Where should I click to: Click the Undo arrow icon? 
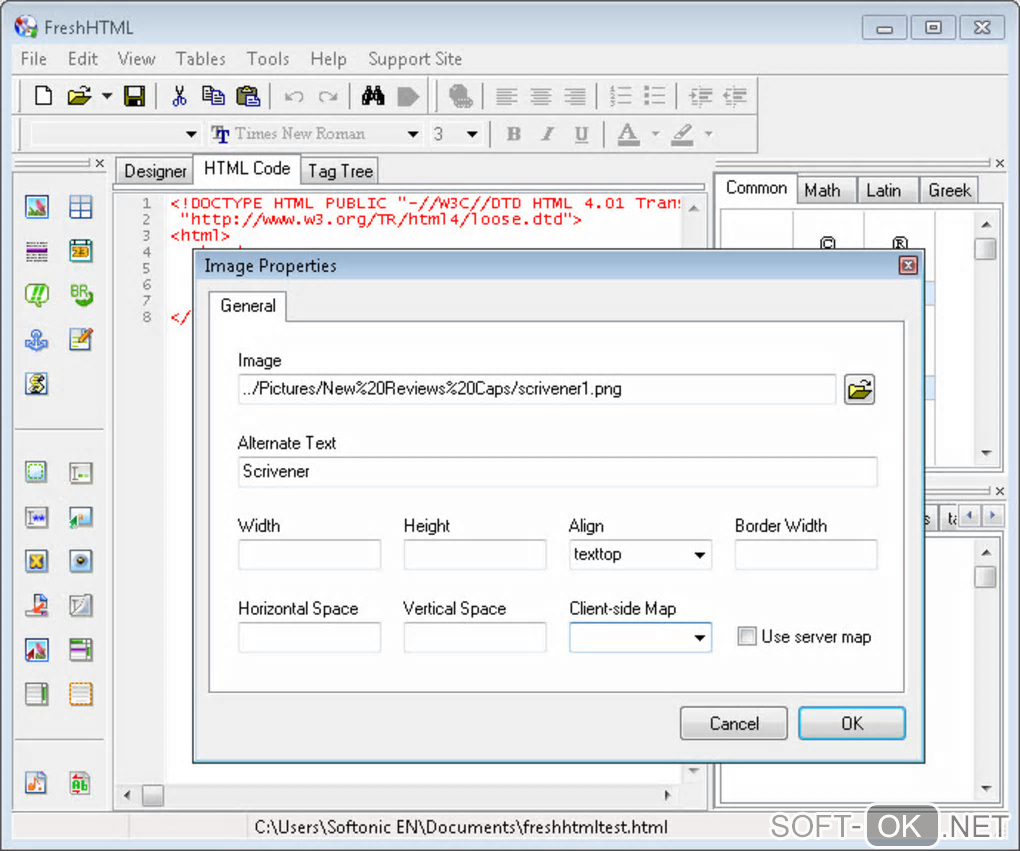(x=294, y=96)
